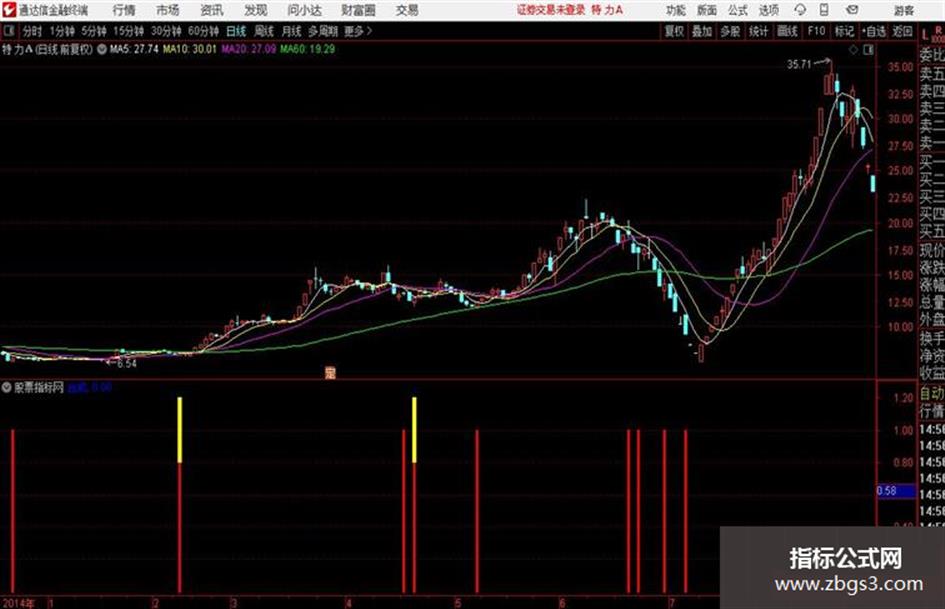
Task: Click the 6.54 low price label
Action: 127,364
